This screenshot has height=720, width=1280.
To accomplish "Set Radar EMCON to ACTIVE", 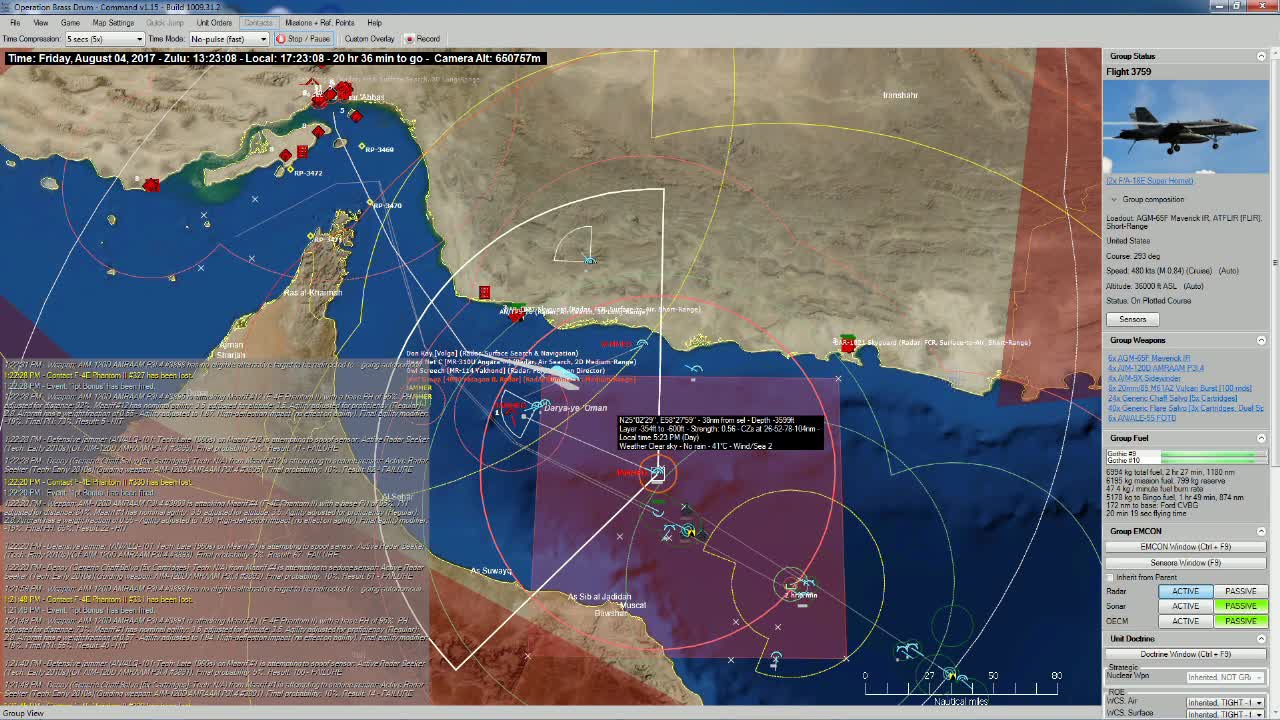I will (x=1185, y=591).
